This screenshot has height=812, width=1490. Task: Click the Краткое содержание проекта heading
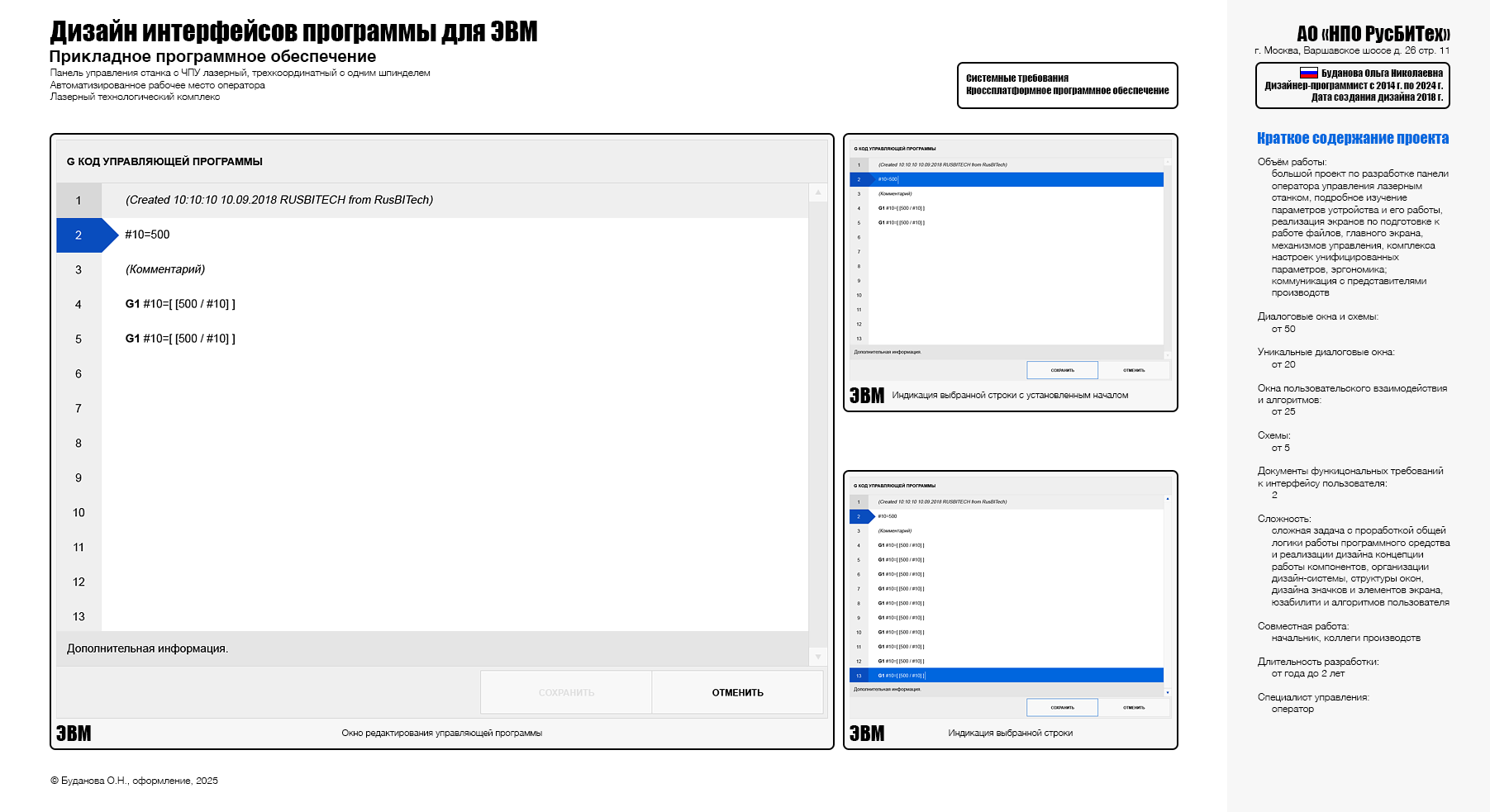tap(1352, 138)
